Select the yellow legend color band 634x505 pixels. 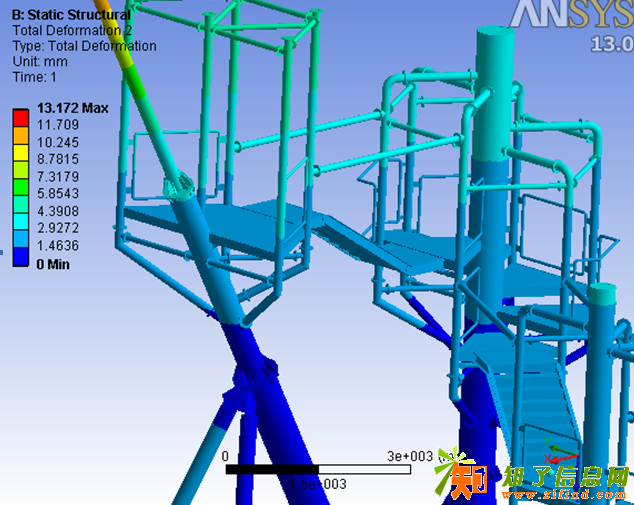point(20,150)
